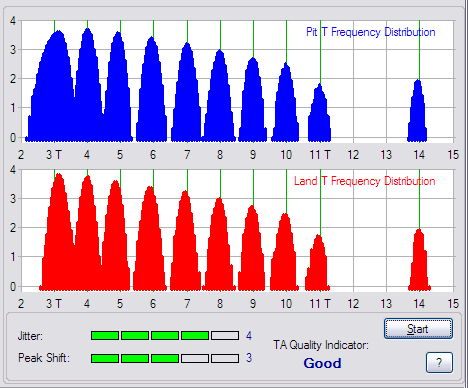Open help with the question mark button

(x=439, y=362)
